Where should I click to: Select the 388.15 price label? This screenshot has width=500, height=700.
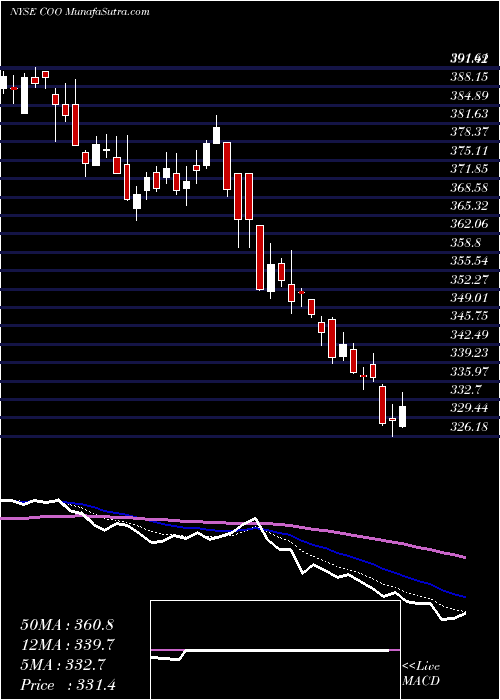(x=469, y=77)
